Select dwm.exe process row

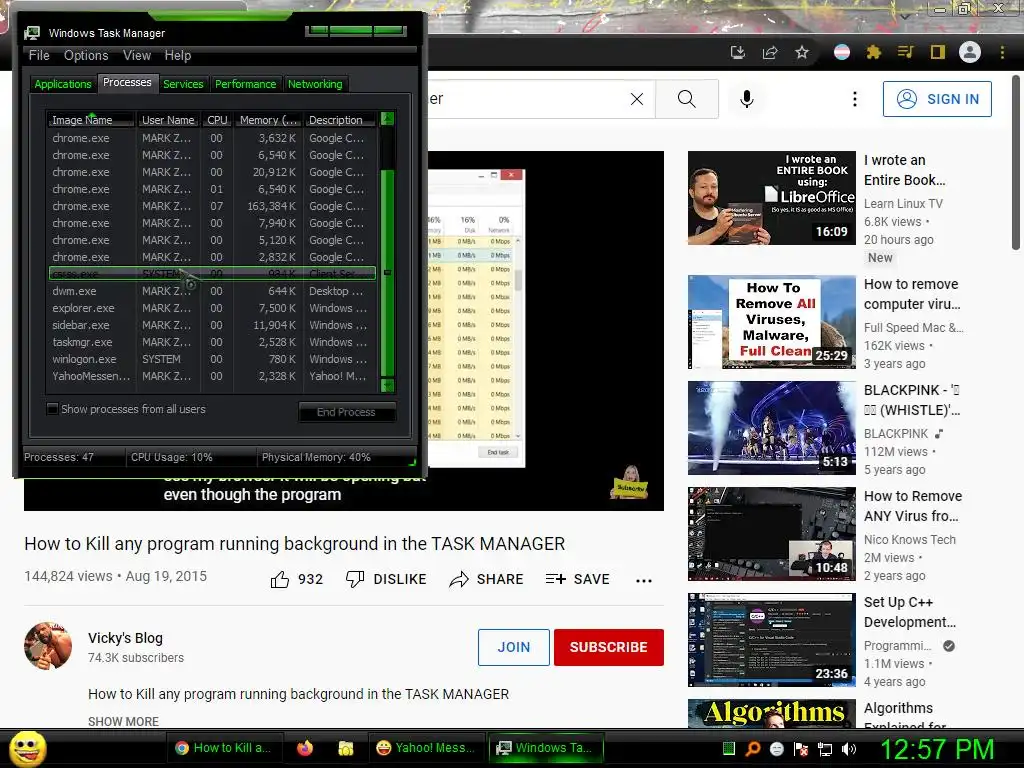(x=213, y=291)
